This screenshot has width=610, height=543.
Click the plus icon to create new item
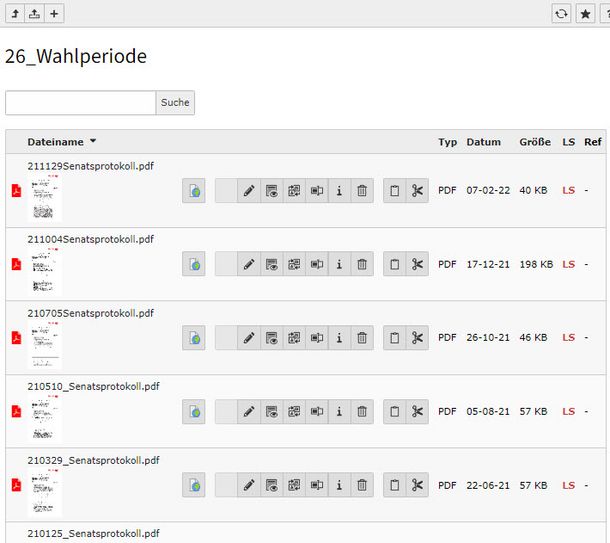[55, 13]
